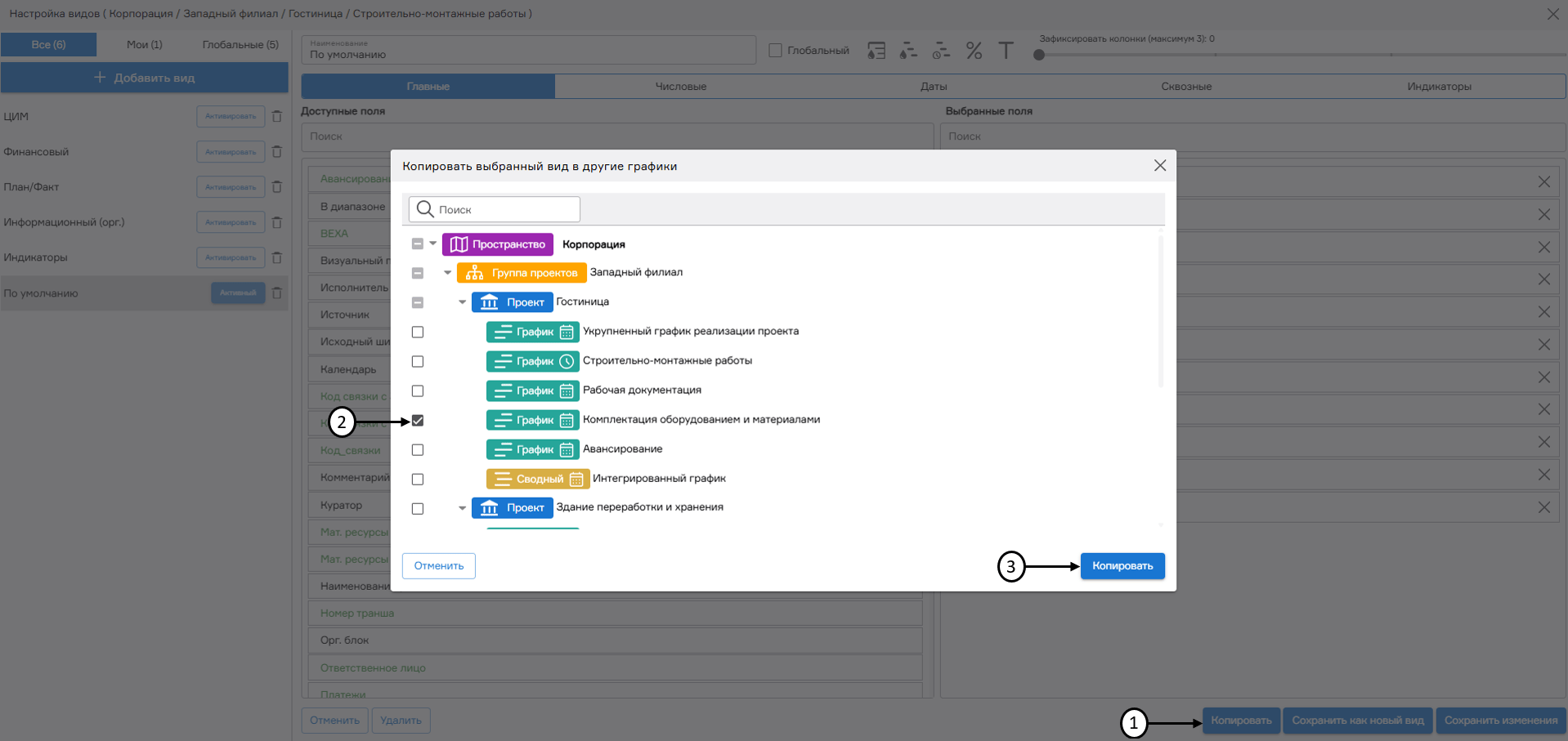Click the fixed columns slider handle
The image size is (1568, 741).
click(1039, 56)
